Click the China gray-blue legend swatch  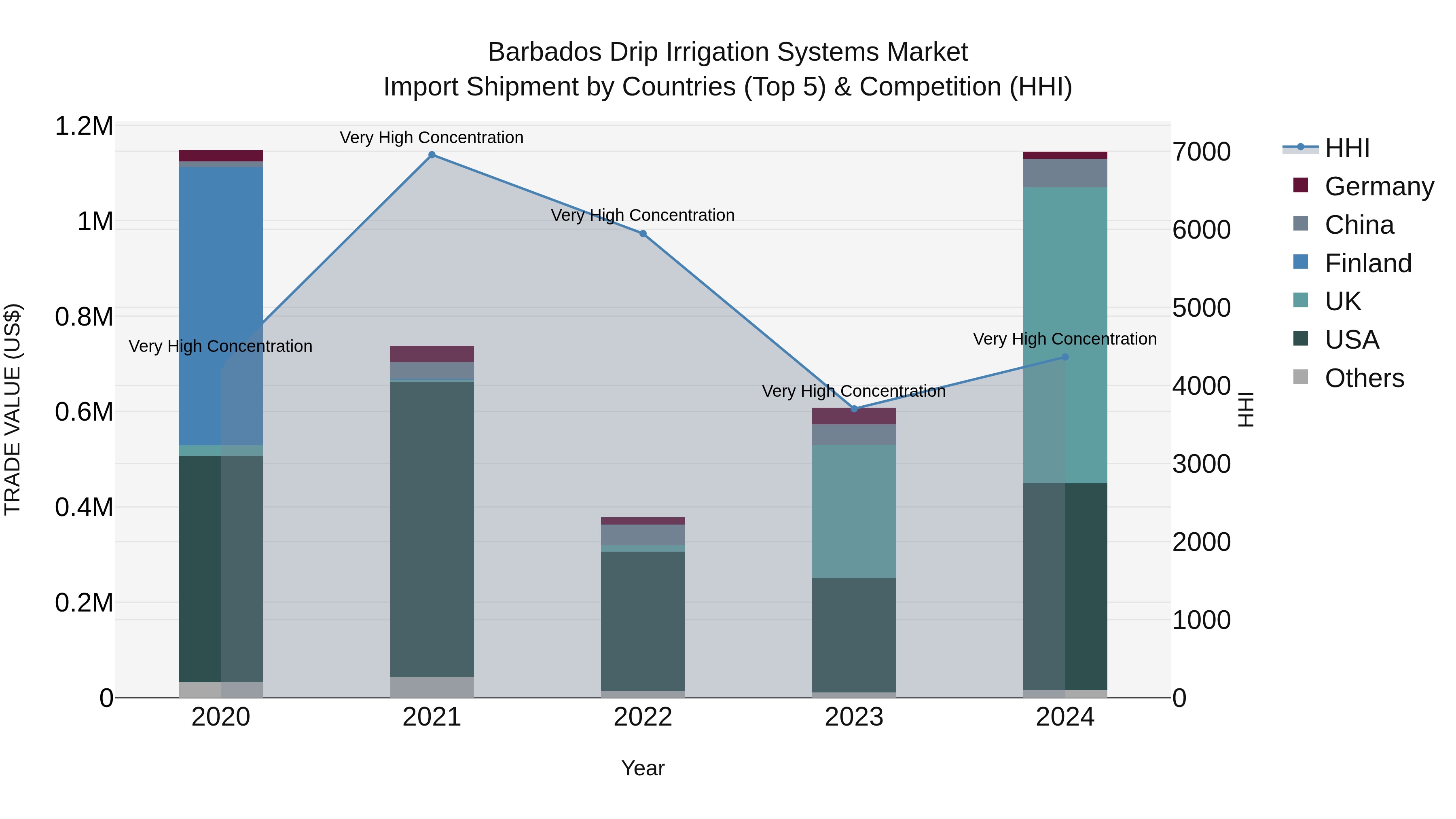pos(1301,223)
